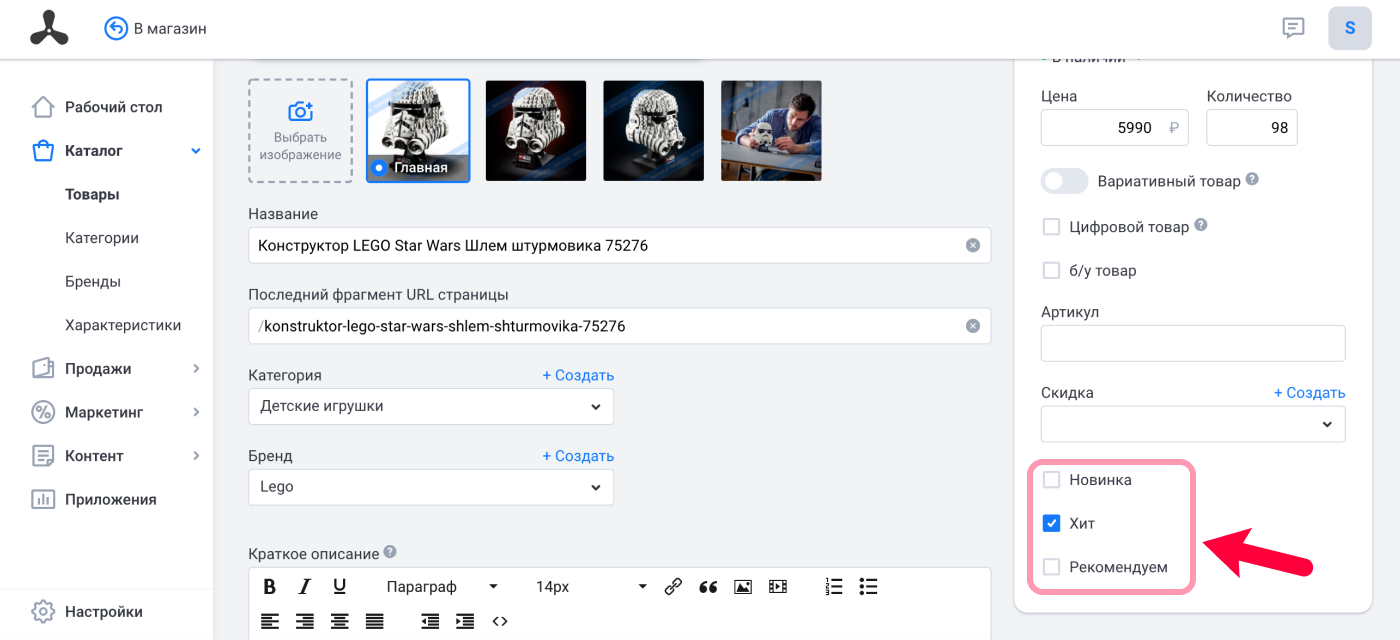Click Выбрать изображение upload button
The height and width of the screenshot is (640, 1400).
point(300,131)
